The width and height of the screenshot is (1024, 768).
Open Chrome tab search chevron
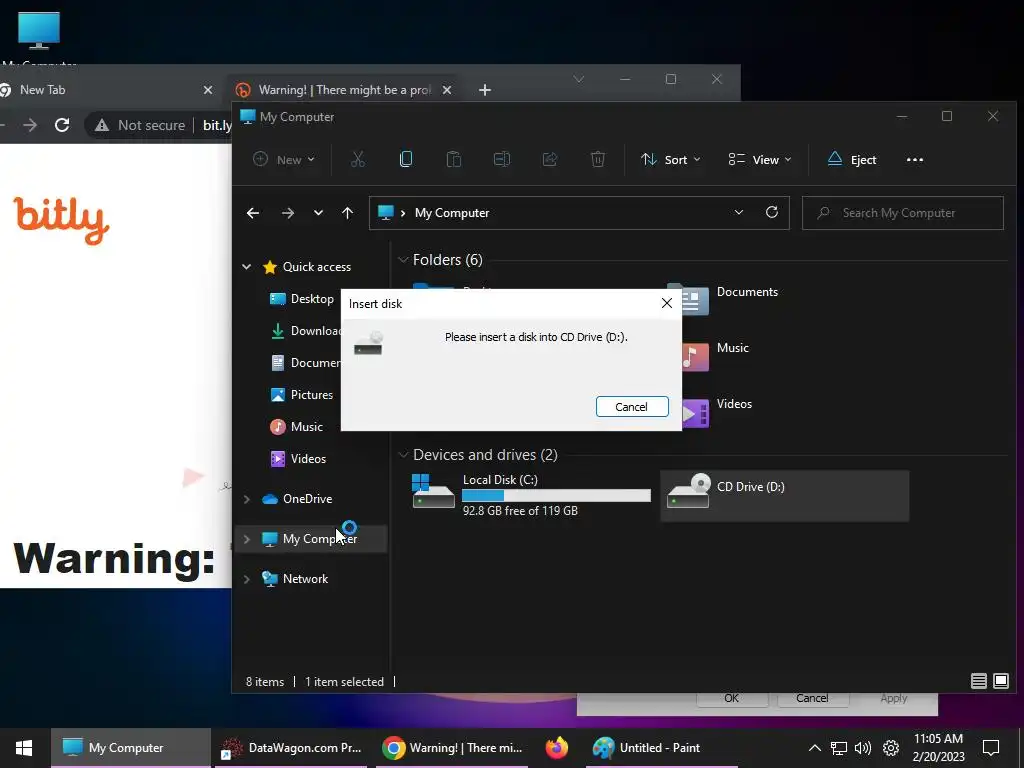(579, 79)
